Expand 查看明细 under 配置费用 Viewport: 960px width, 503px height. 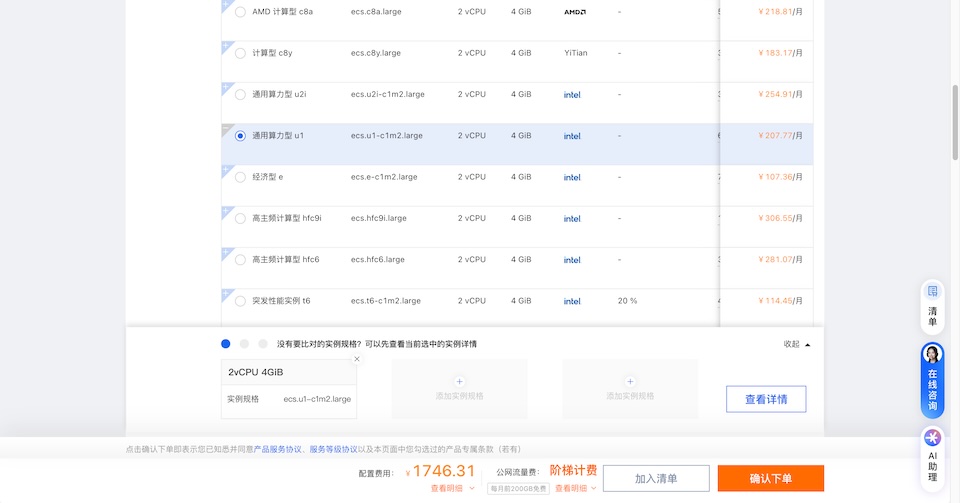tap(450, 488)
